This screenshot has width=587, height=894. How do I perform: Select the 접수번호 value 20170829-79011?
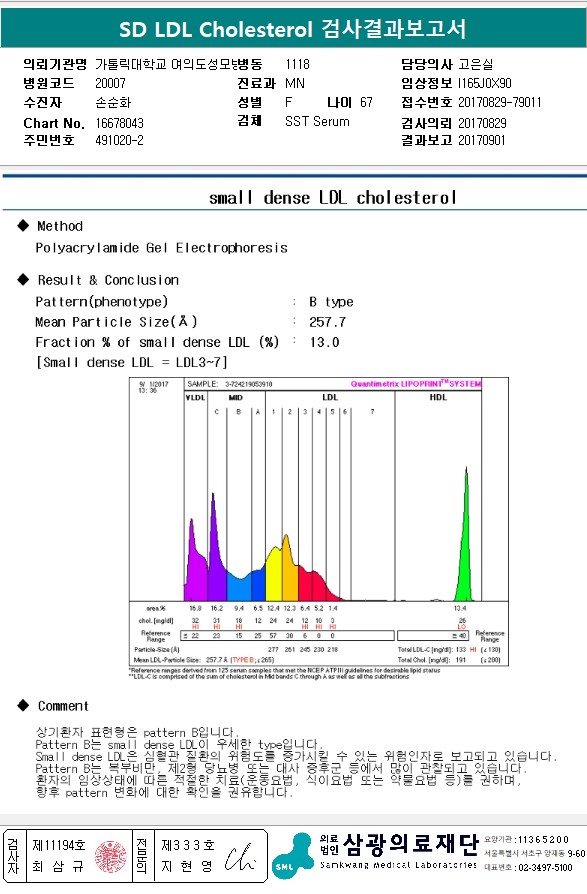(500, 102)
